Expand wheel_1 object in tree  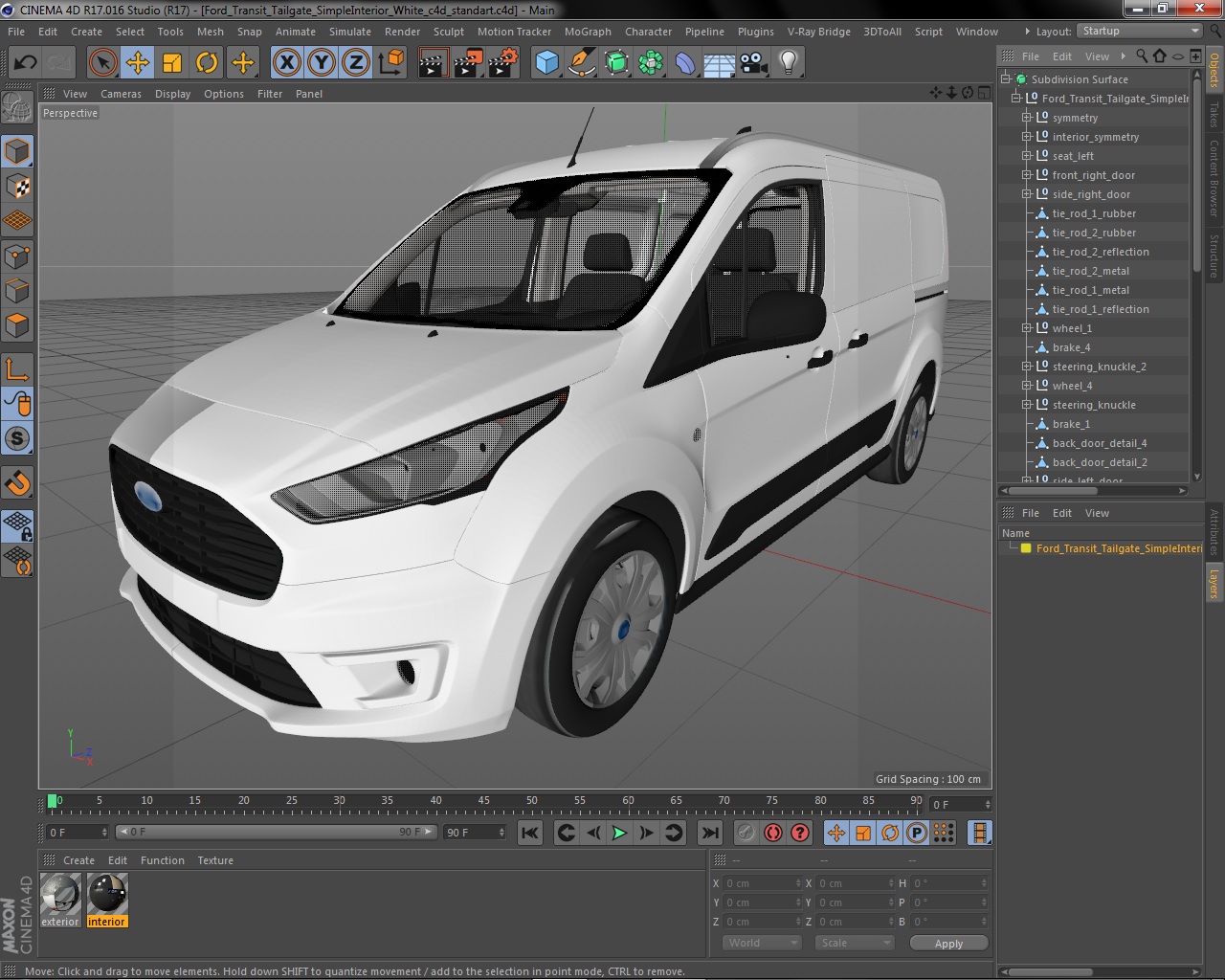(x=1026, y=328)
